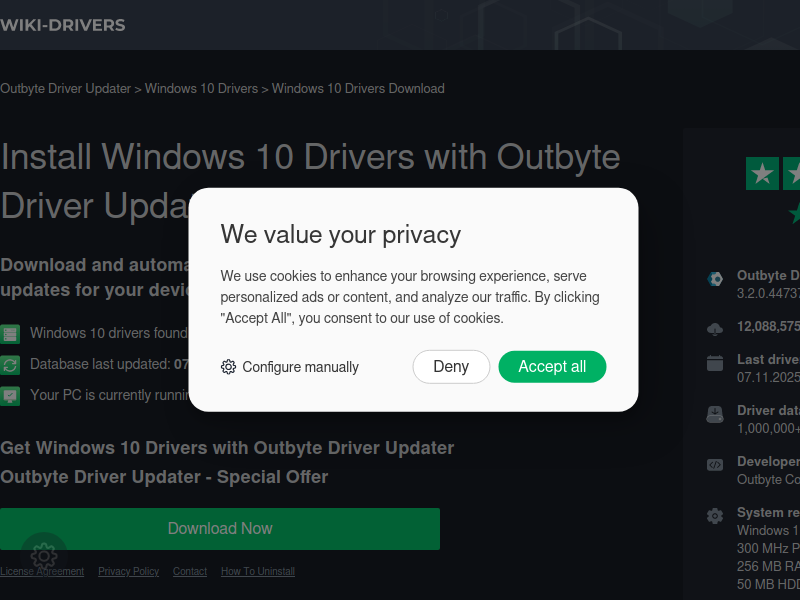Image resolution: width=800 pixels, height=600 pixels.
Task: Choose Configure manually for cookies
Action: (290, 367)
